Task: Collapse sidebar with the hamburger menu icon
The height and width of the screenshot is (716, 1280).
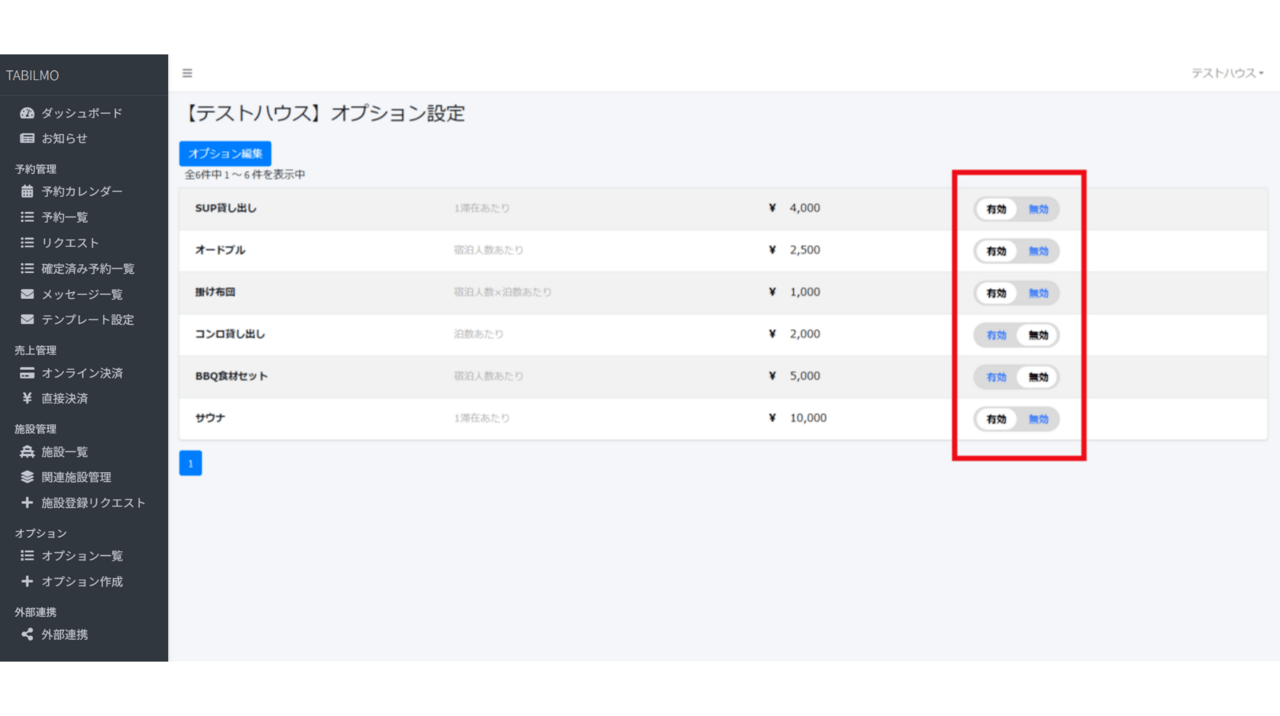Action: 187,73
